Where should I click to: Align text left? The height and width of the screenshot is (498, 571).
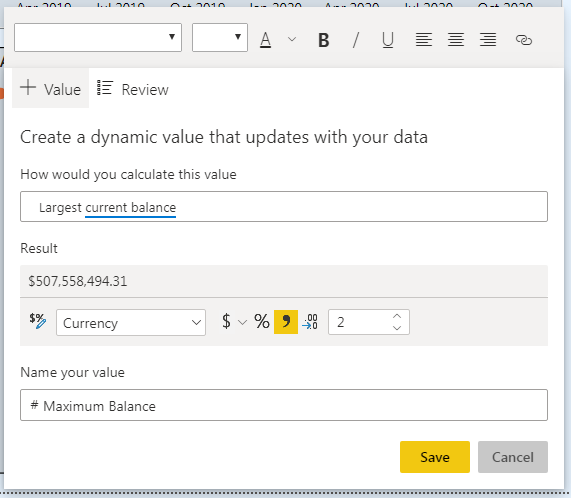click(x=424, y=39)
